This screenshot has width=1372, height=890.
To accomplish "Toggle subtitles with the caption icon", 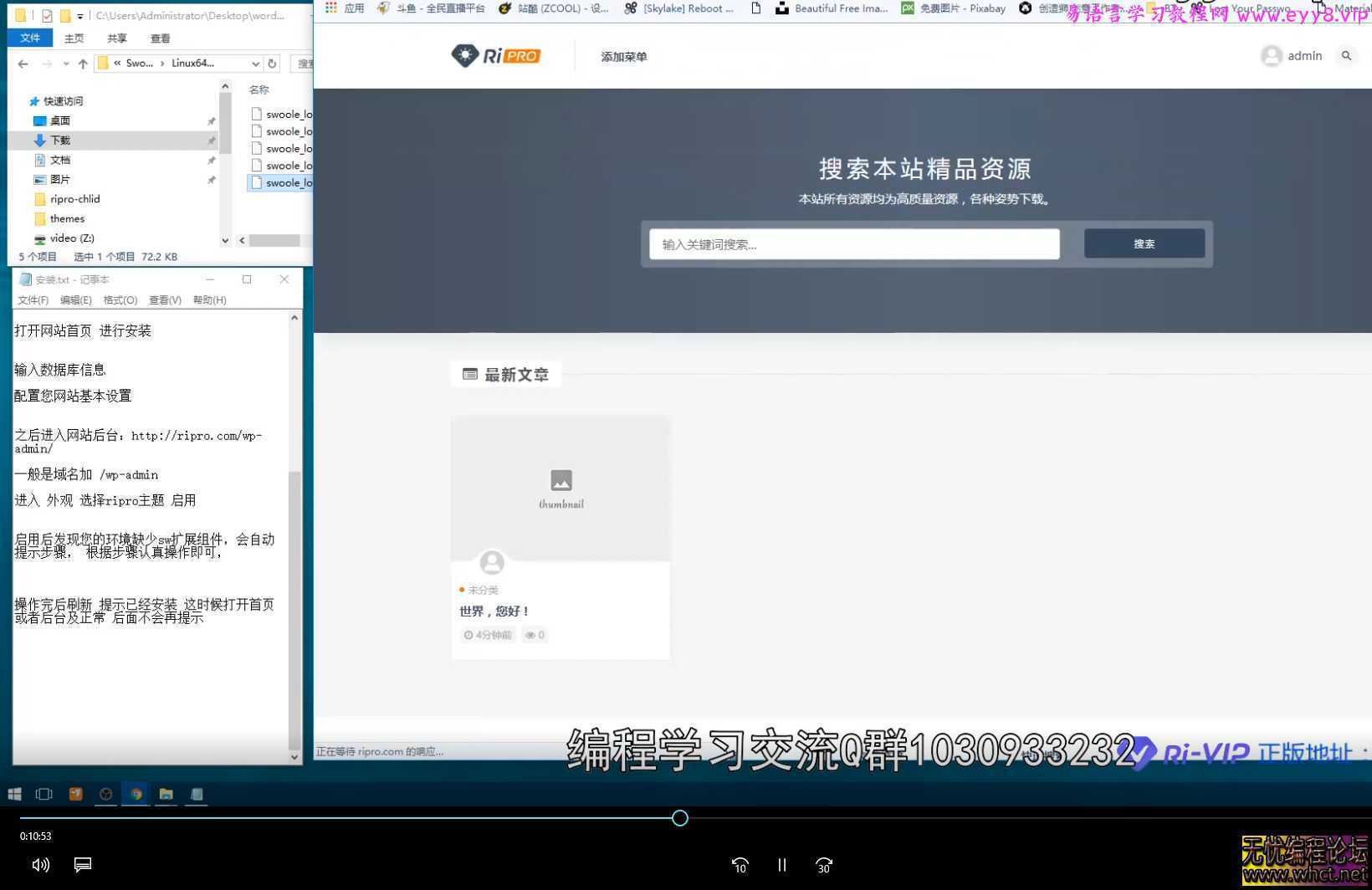I will click(82, 865).
